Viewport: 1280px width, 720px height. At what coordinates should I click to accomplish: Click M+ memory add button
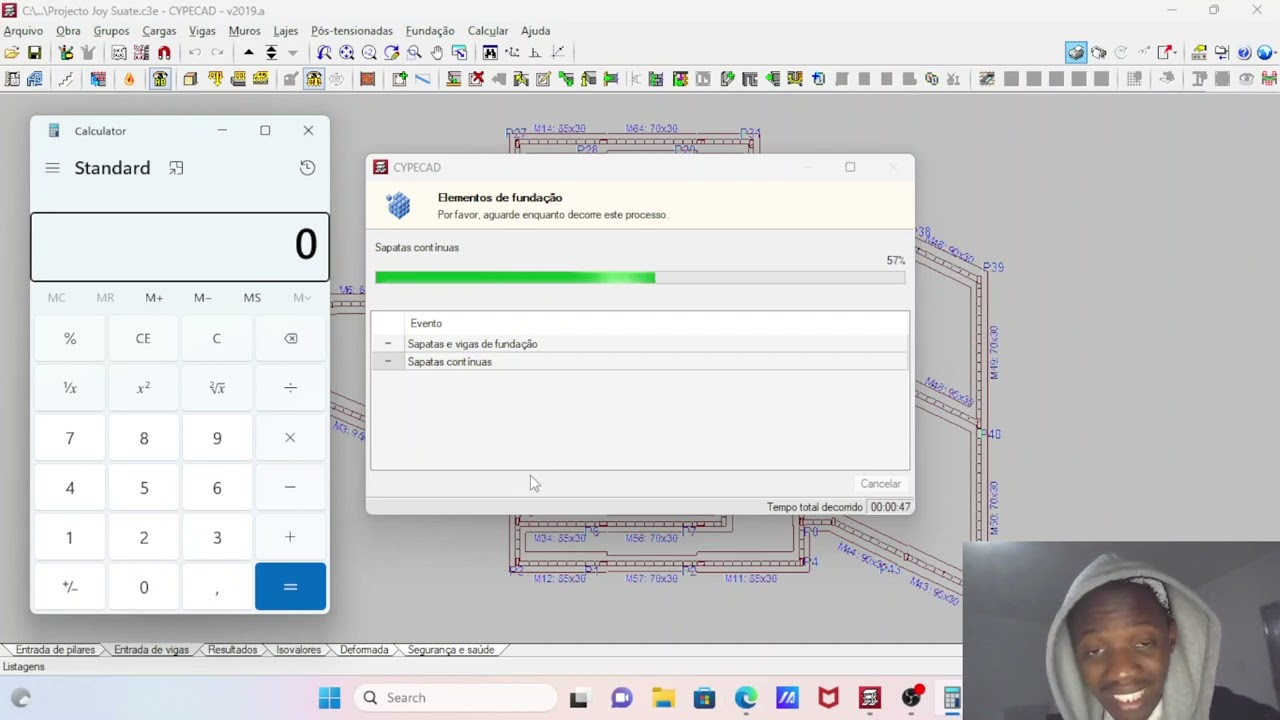pyautogui.click(x=154, y=298)
